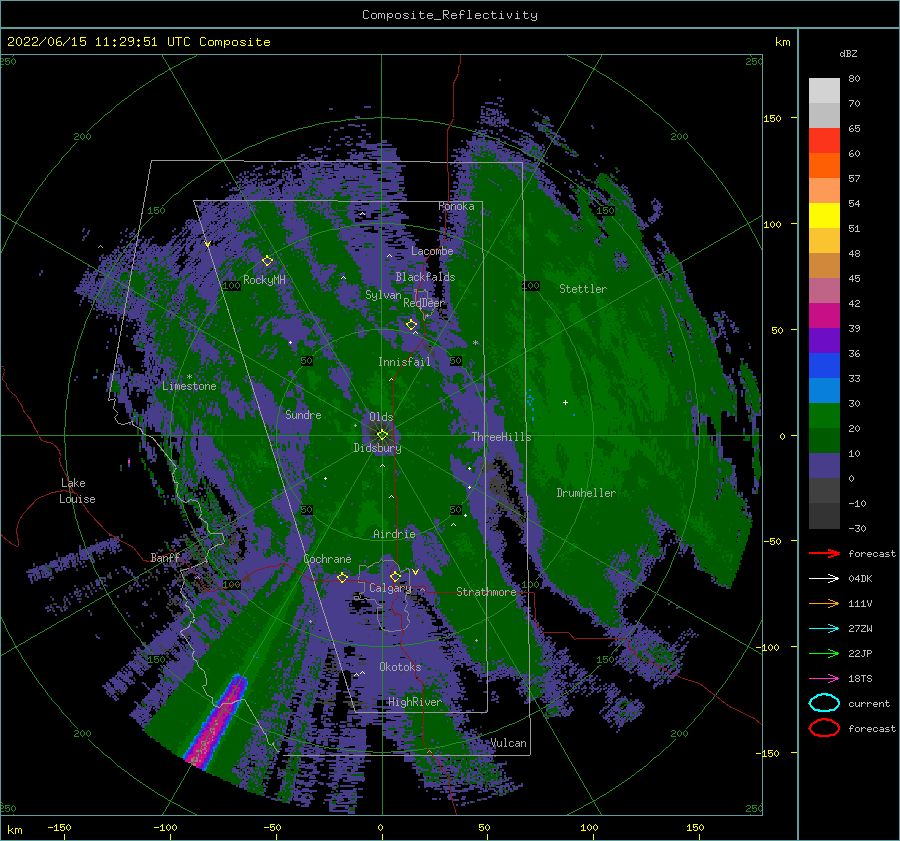Click the Airdrie city label
The image size is (900, 841).
point(394,534)
